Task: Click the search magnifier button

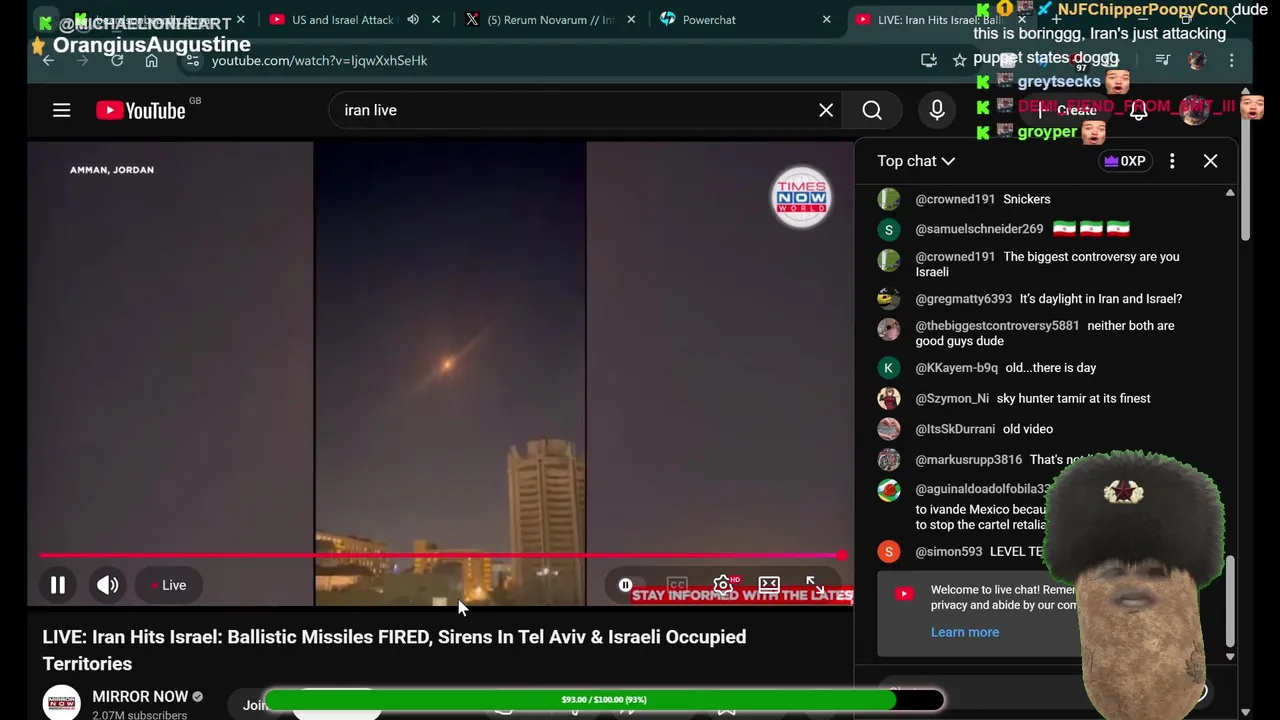Action: coord(872,110)
